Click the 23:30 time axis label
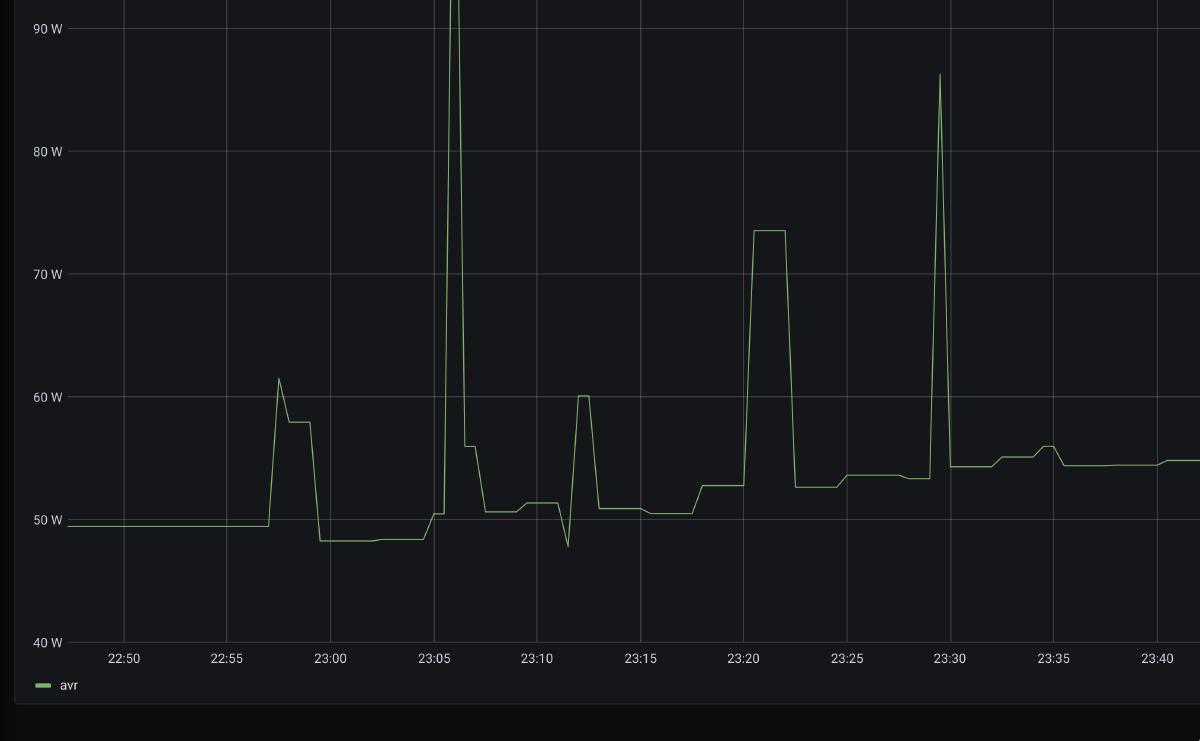 (x=950, y=658)
